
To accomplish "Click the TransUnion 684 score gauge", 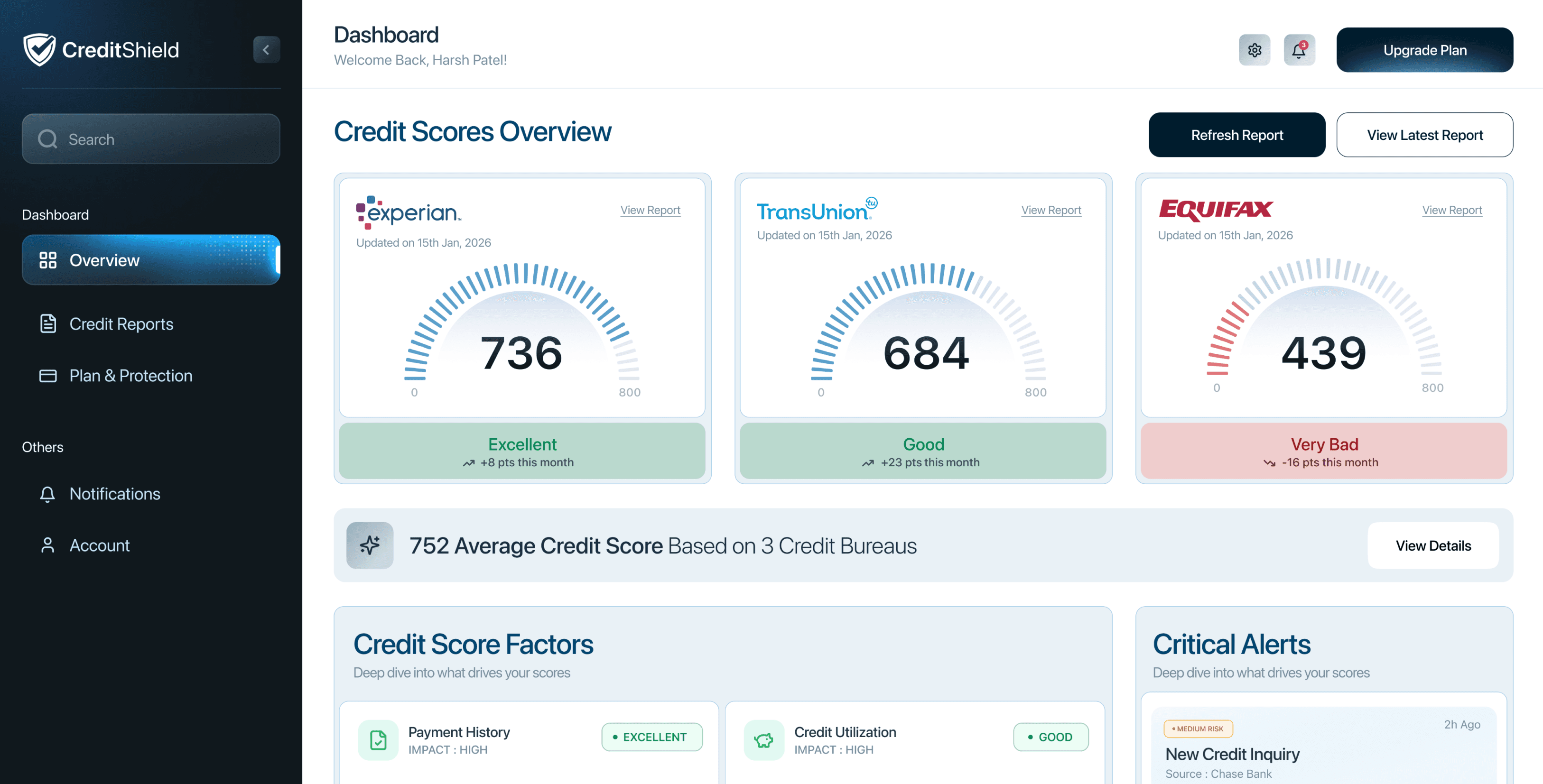I will point(927,335).
